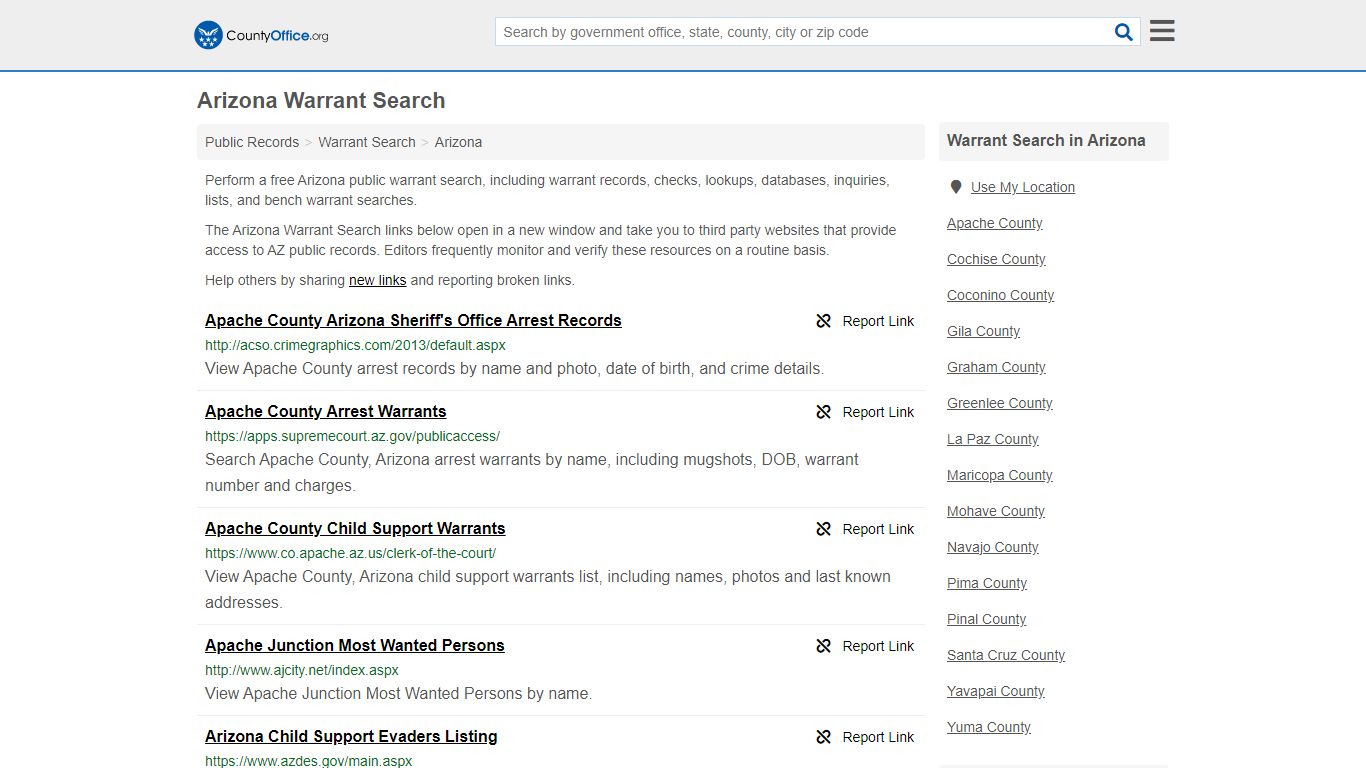This screenshot has height=768, width=1366.
Task: Select Yuma County in sidebar
Action: coord(988,727)
